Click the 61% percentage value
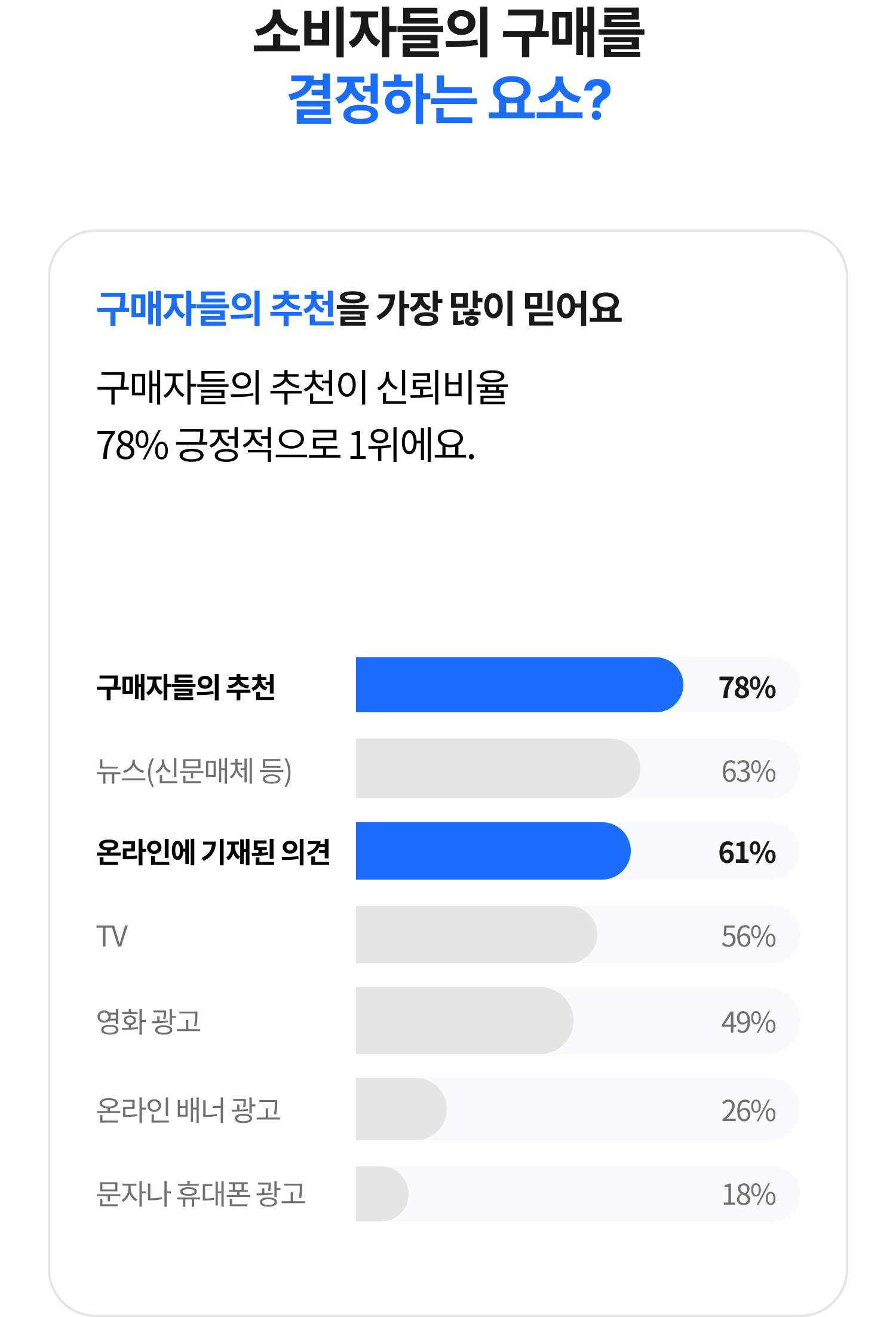The height and width of the screenshot is (1317, 896). (x=747, y=853)
